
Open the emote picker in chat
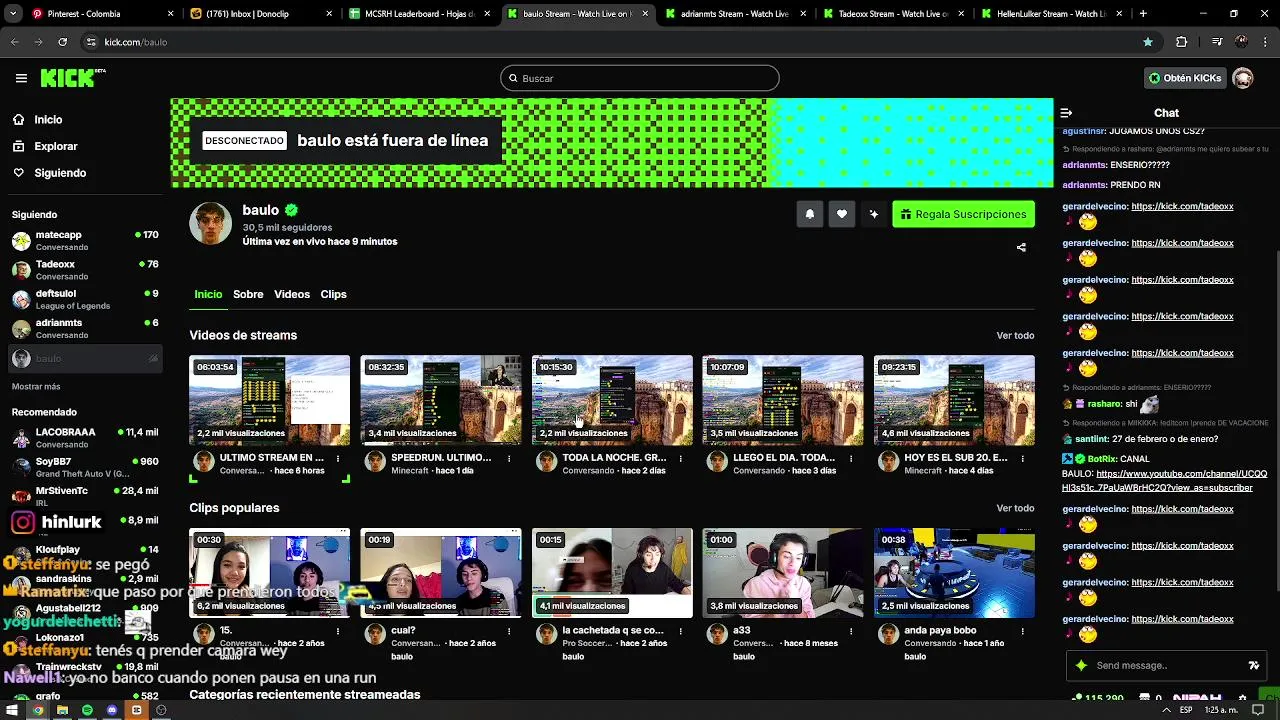[x=1254, y=665]
